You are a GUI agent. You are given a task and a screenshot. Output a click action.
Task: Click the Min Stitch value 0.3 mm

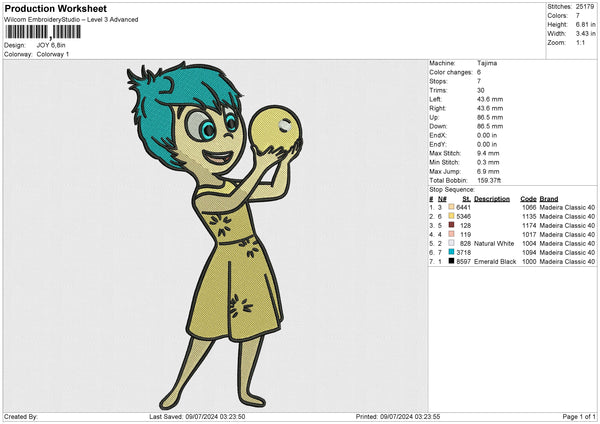click(x=488, y=162)
